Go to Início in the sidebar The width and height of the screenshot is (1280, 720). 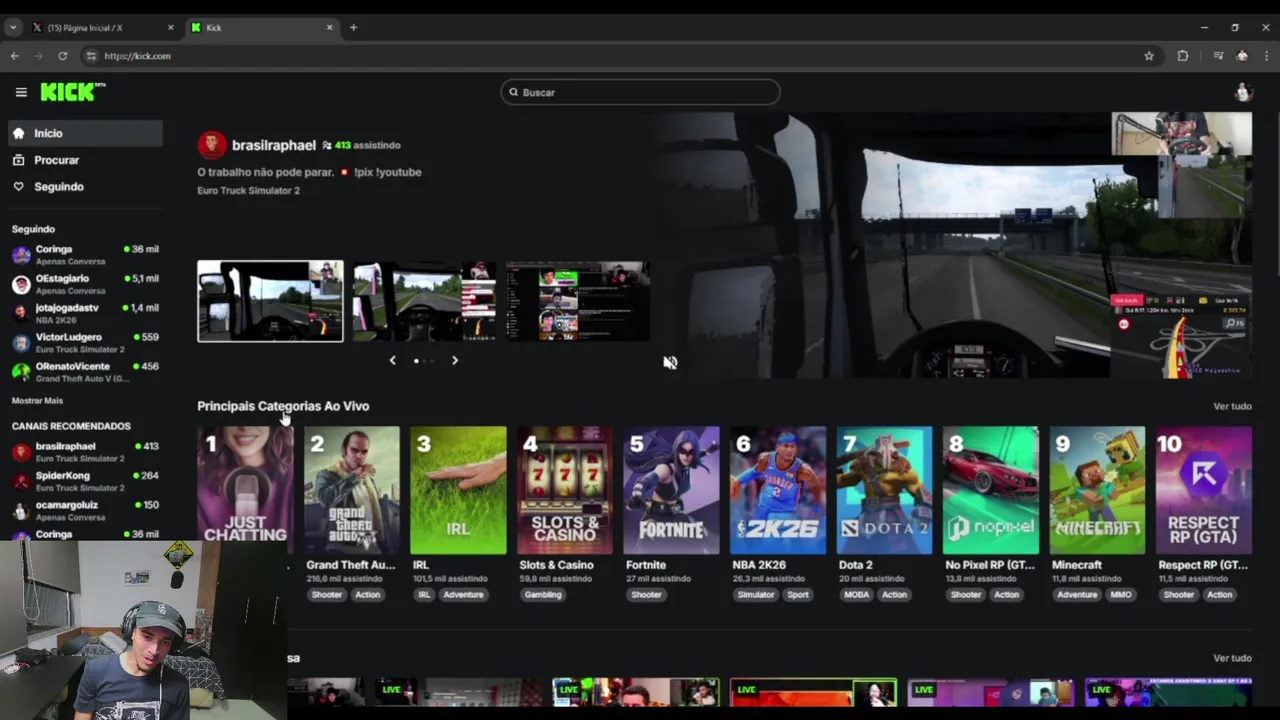[85, 133]
